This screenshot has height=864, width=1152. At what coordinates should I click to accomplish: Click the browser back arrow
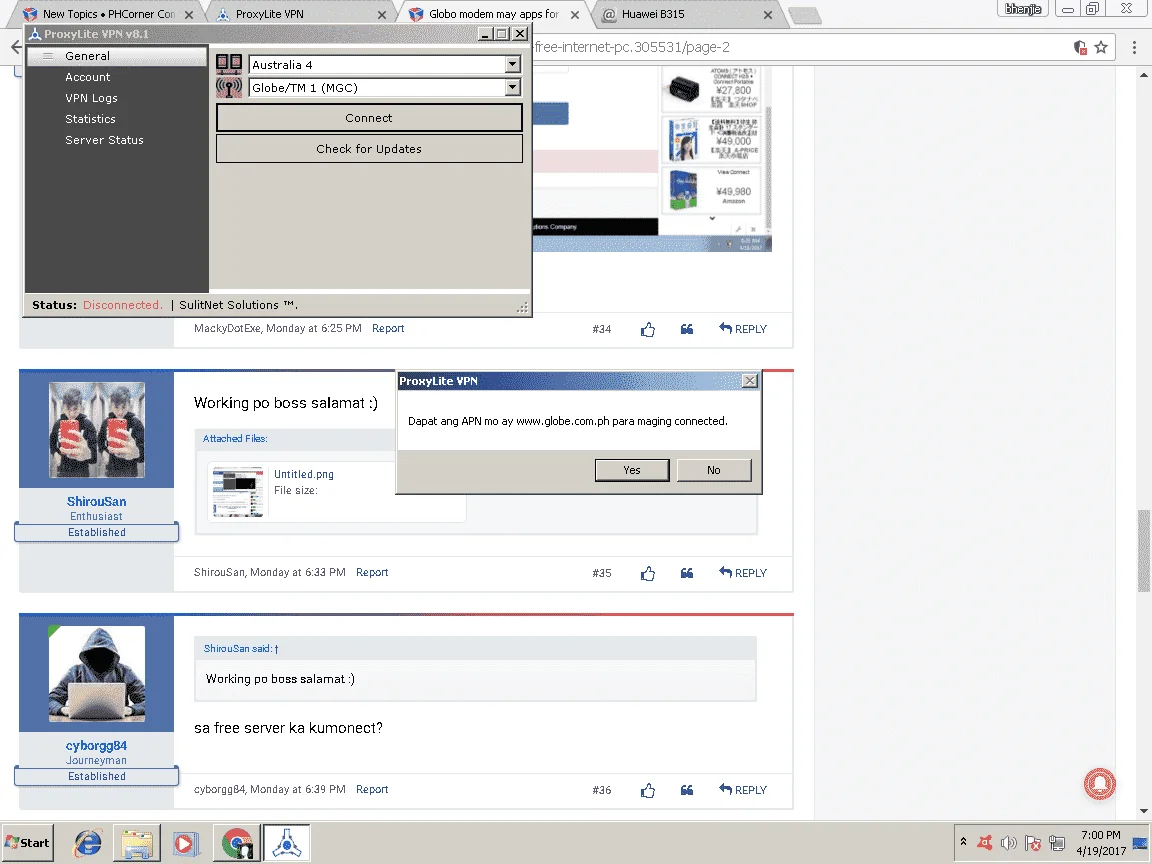16,47
